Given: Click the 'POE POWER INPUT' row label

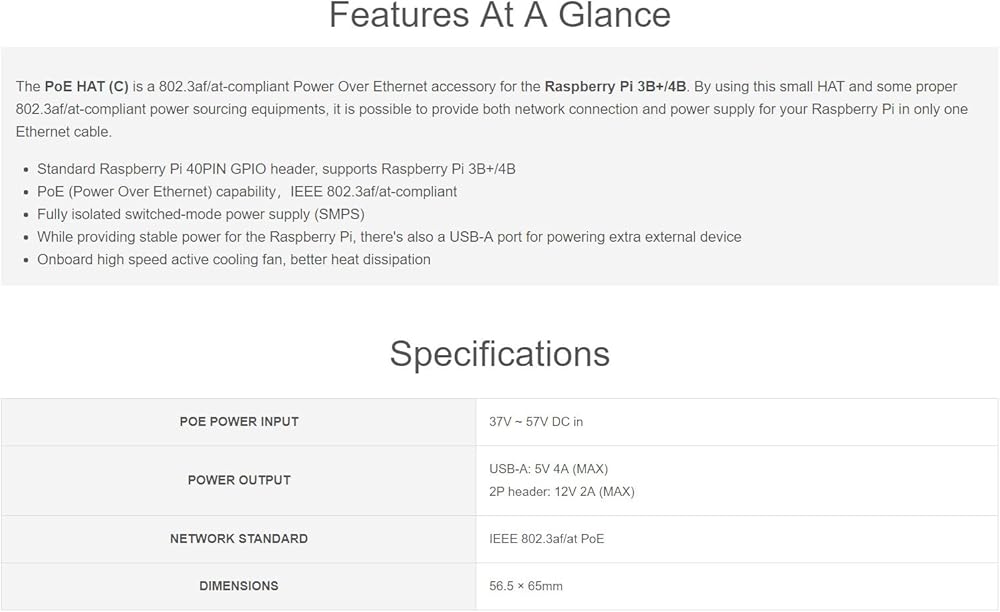Looking at the screenshot, I should tap(239, 422).
